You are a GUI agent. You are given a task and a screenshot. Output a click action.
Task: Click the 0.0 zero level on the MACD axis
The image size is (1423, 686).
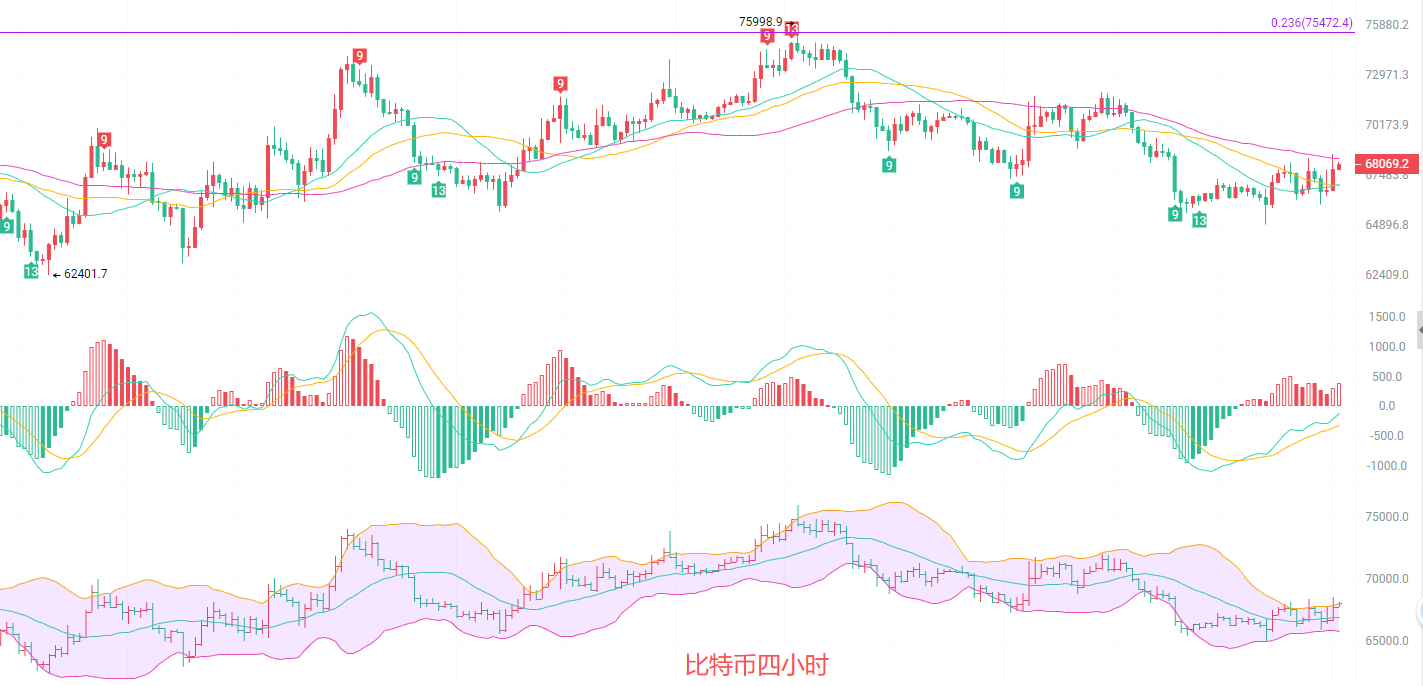1386,406
